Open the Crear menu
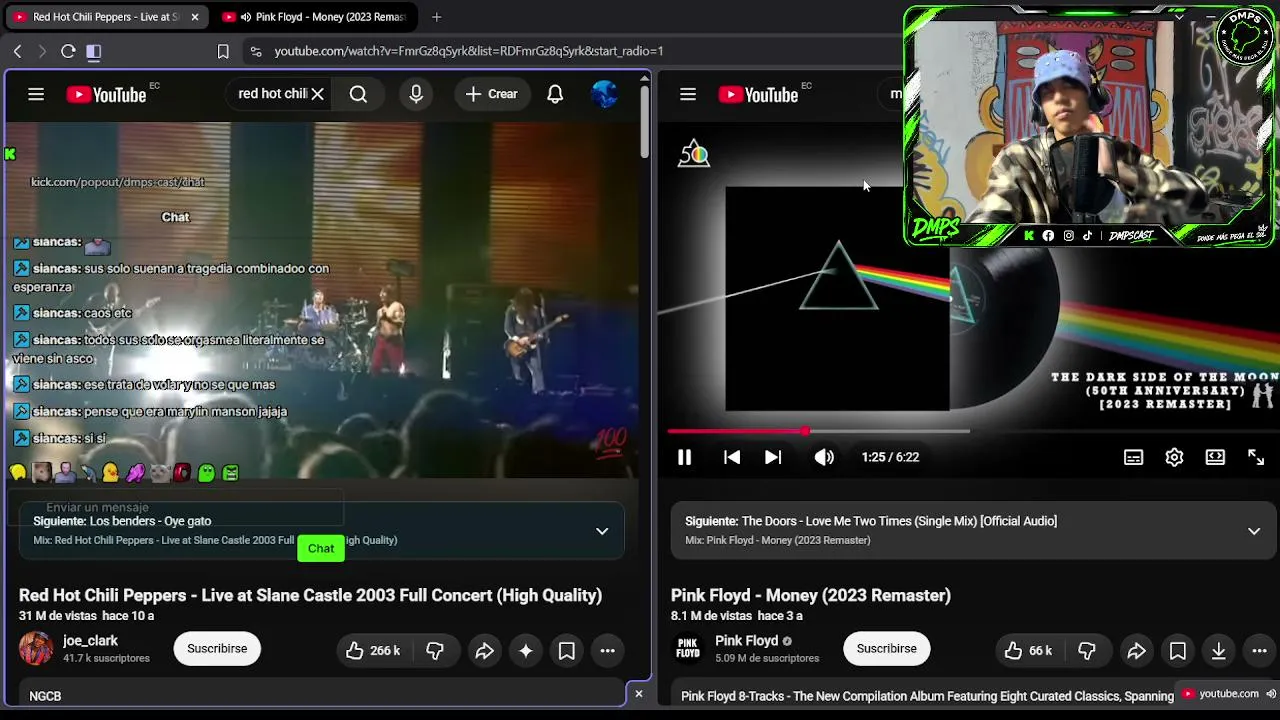The height and width of the screenshot is (720, 1280). 491,94
